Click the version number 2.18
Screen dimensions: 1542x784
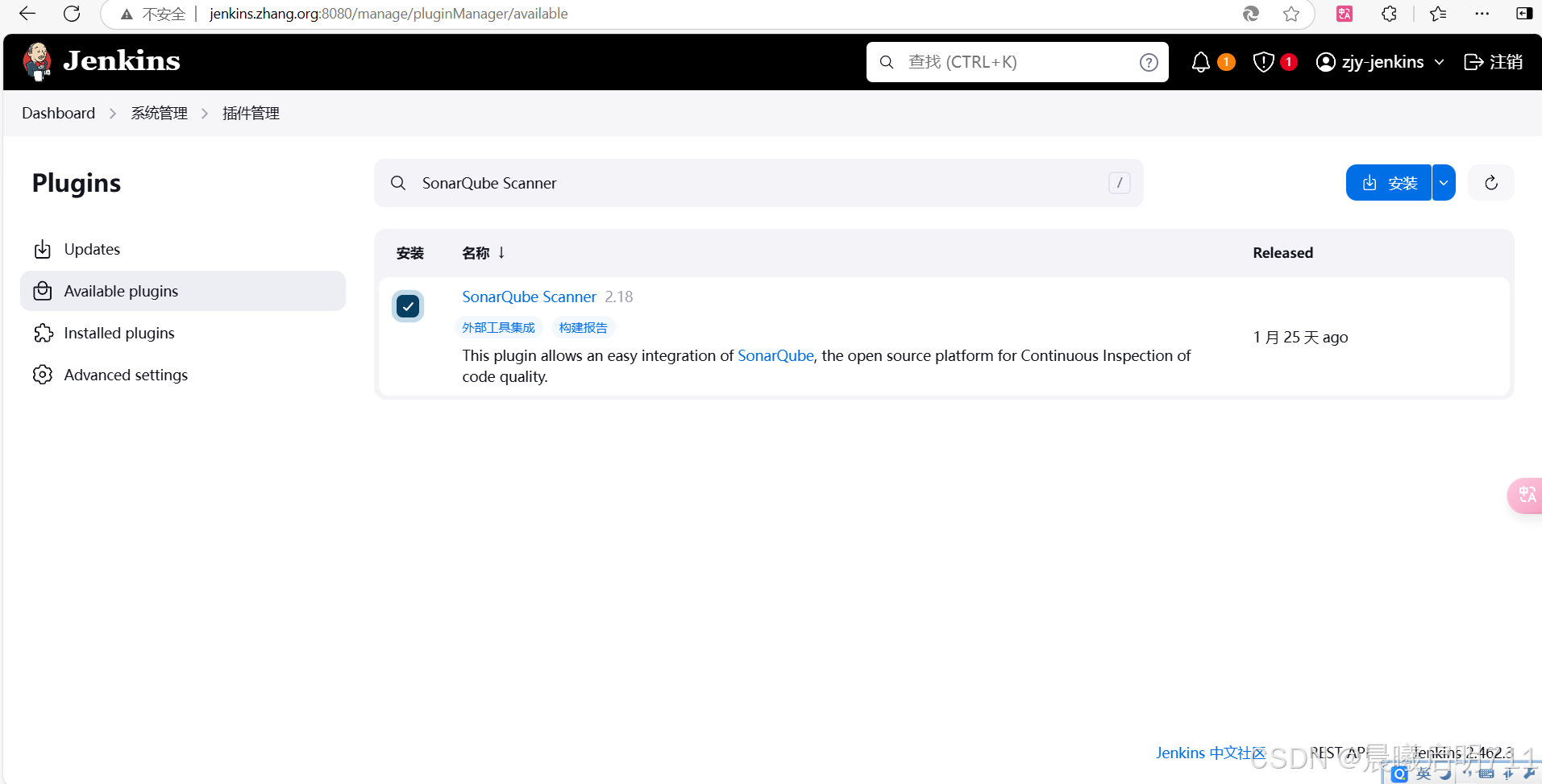coord(619,297)
